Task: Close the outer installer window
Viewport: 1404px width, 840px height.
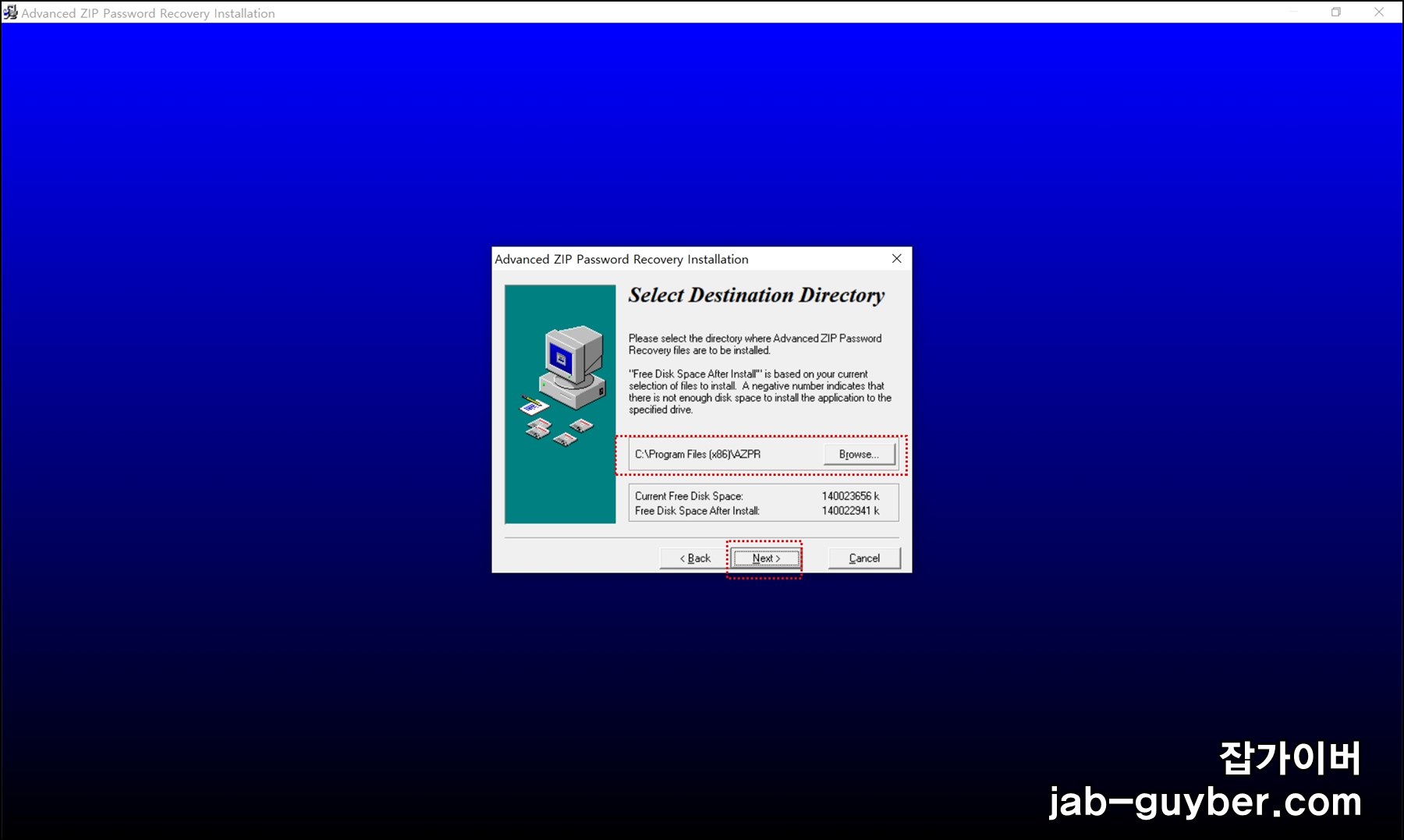Action: 1379,12
